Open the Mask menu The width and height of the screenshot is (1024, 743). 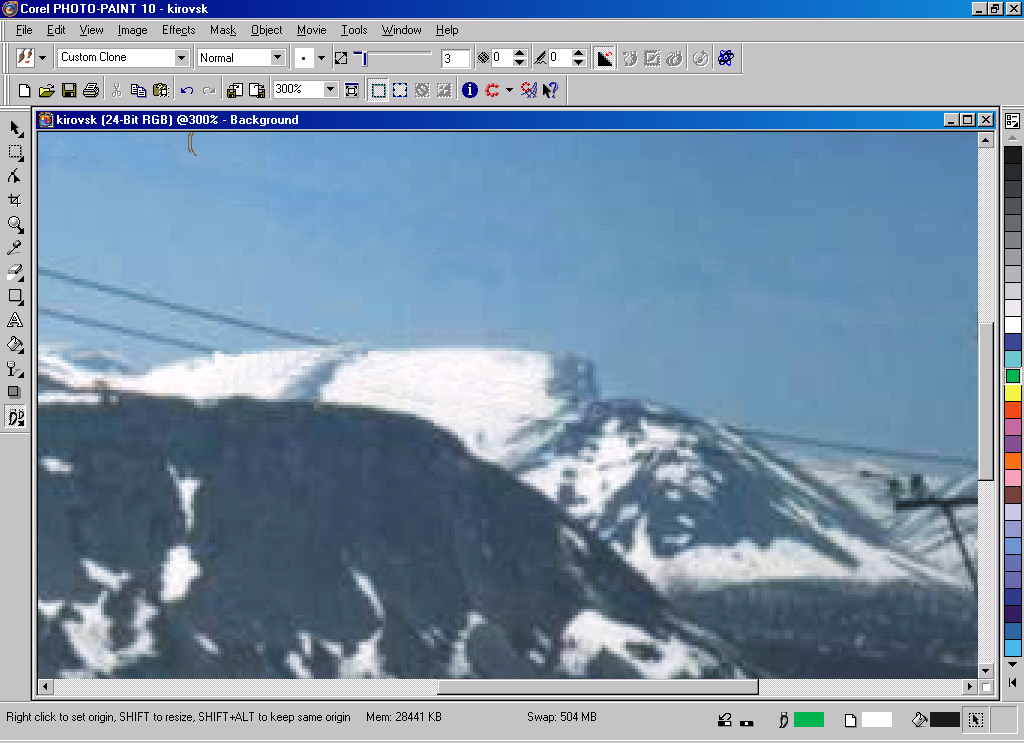pos(223,30)
